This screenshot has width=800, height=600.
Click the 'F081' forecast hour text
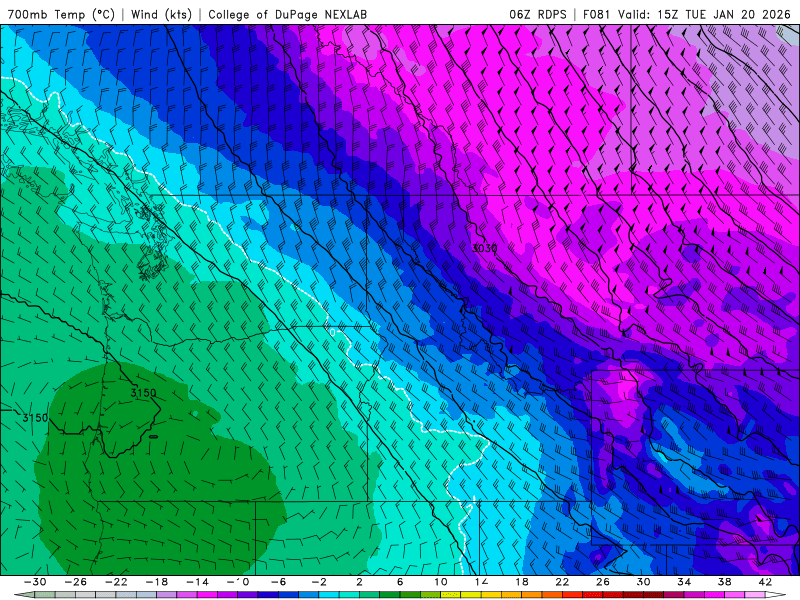[x=597, y=14]
